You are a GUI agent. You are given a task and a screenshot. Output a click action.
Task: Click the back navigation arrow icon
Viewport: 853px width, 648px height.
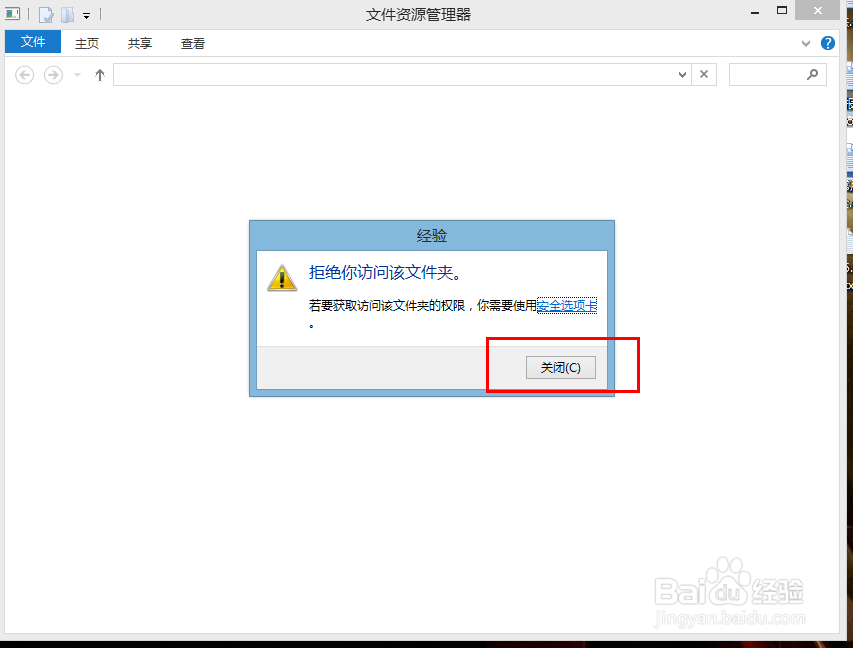pyautogui.click(x=23, y=74)
